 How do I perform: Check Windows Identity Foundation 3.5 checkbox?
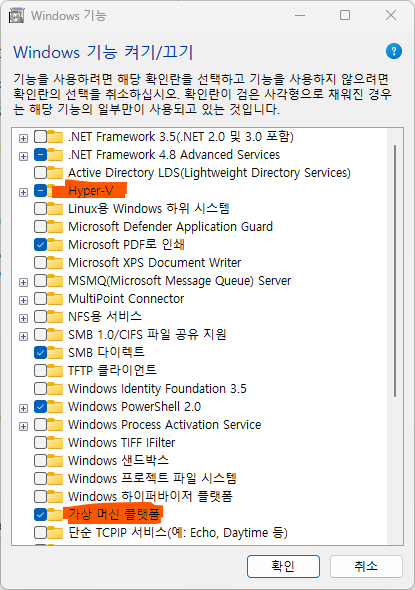[40, 388]
